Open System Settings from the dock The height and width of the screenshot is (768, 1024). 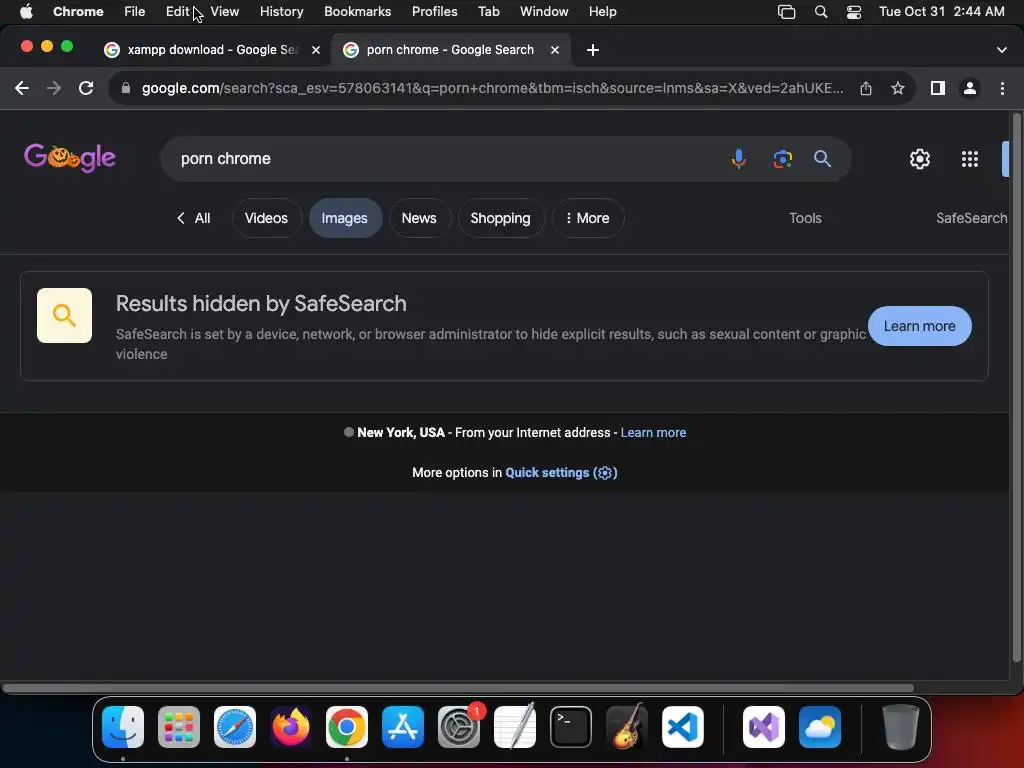click(x=458, y=727)
